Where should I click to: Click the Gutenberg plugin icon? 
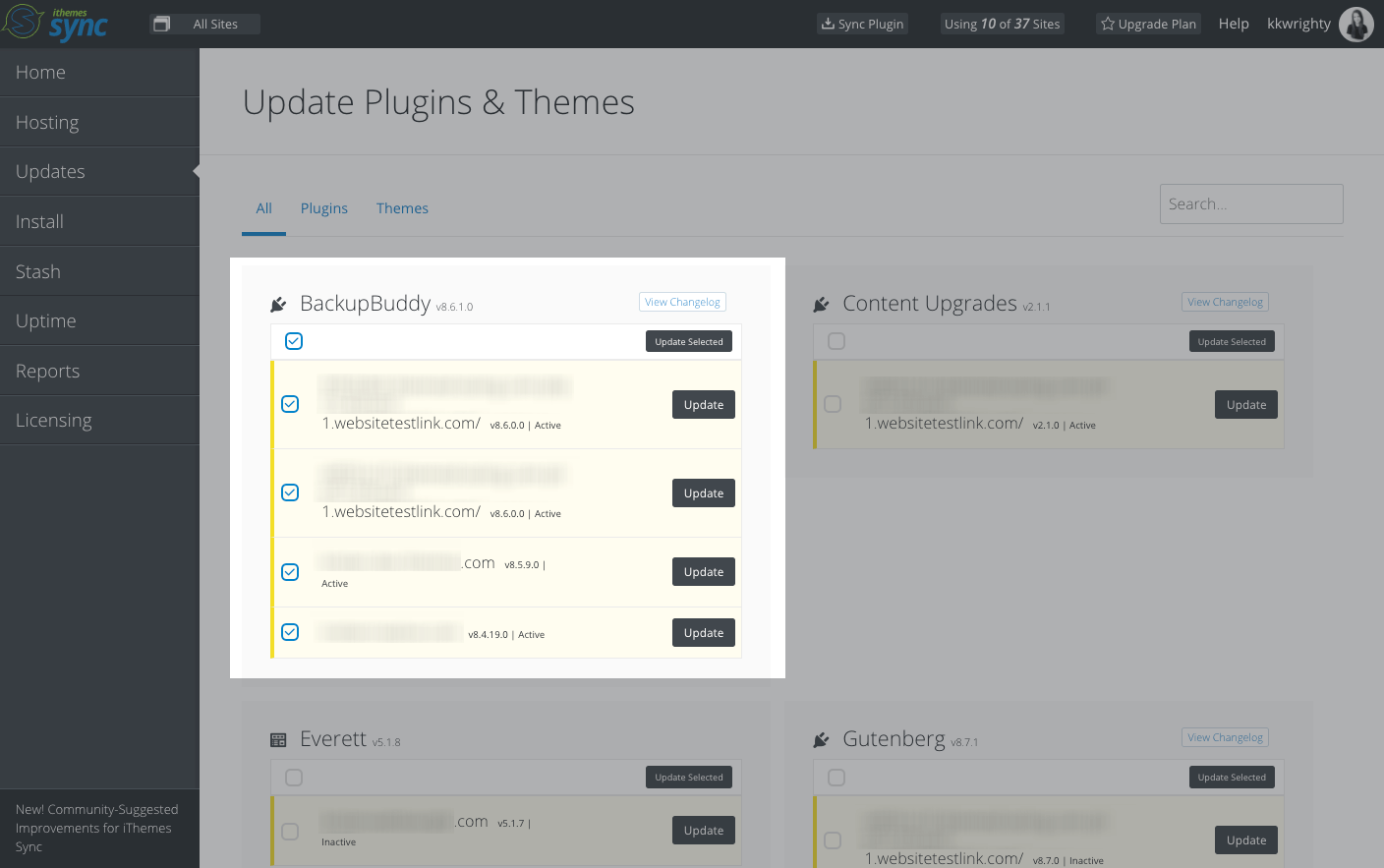[821, 740]
